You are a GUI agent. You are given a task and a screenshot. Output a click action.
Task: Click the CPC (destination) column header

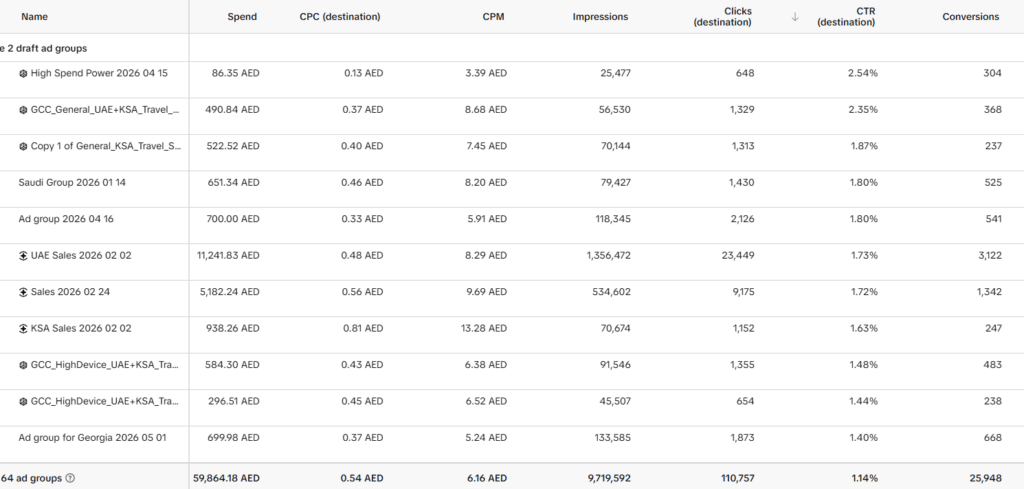340,17
